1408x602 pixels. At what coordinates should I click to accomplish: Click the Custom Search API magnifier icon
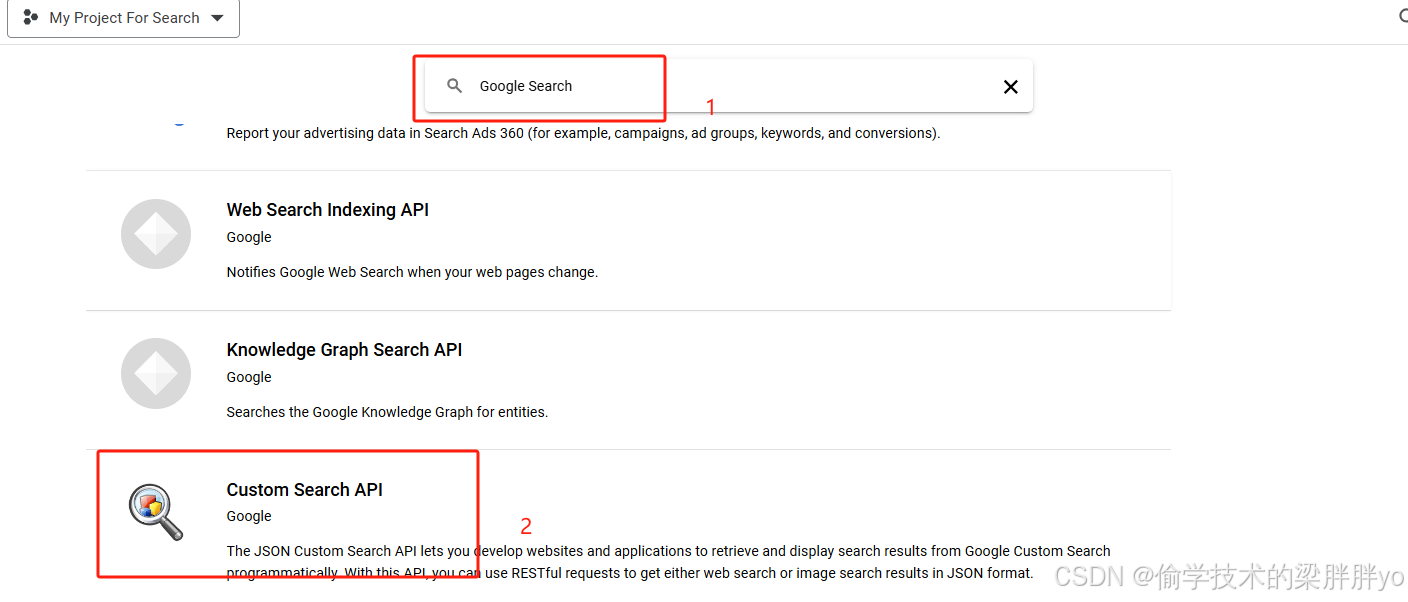pyautogui.click(x=156, y=512)
